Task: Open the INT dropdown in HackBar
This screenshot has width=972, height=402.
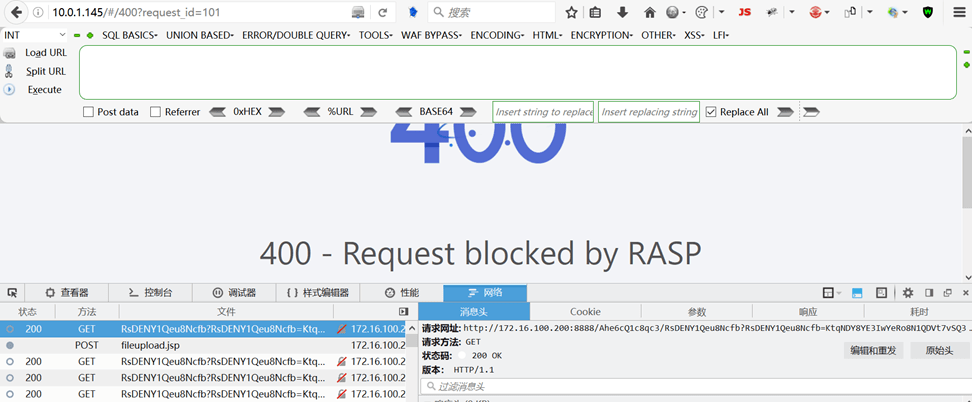Action: click(x=35, y=35)
